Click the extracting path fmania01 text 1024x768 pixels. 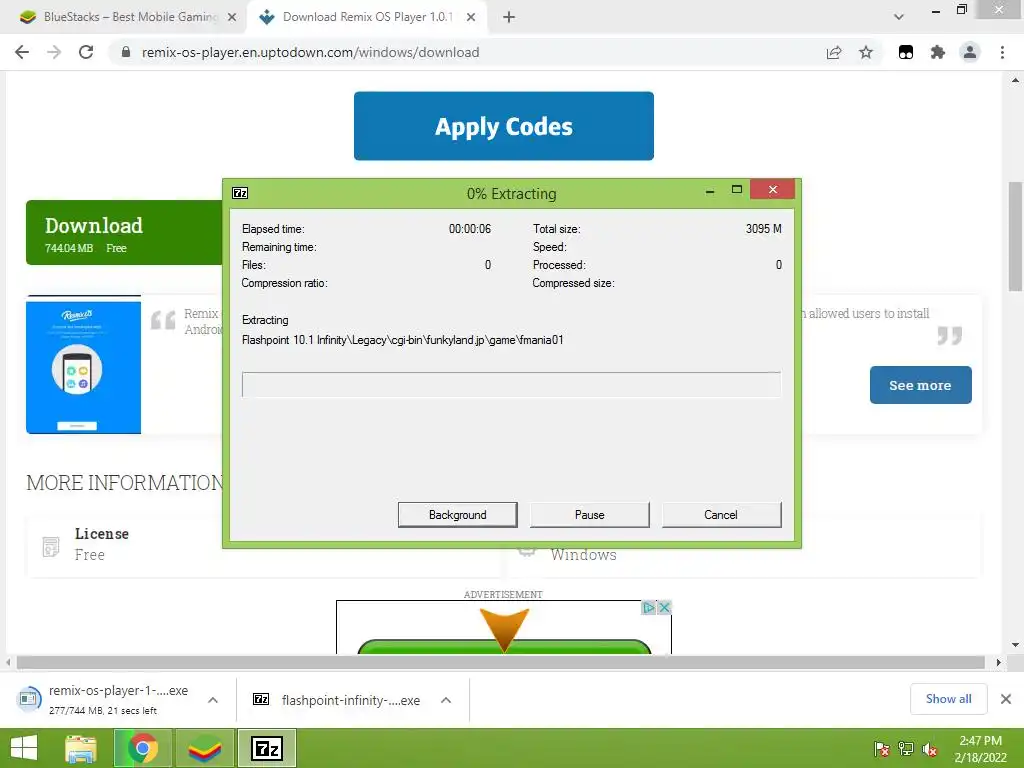tap(402, 340)
